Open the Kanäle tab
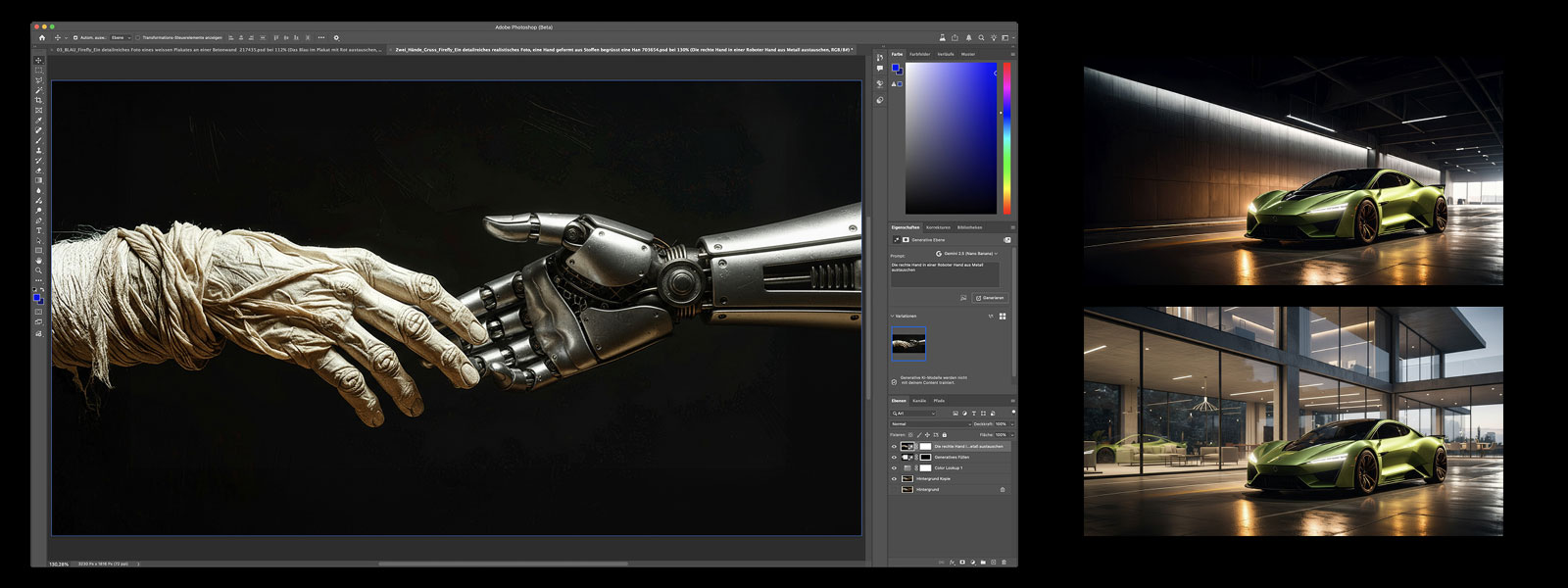The width and height of the screenshot is (1568, 588). [919, 401]
